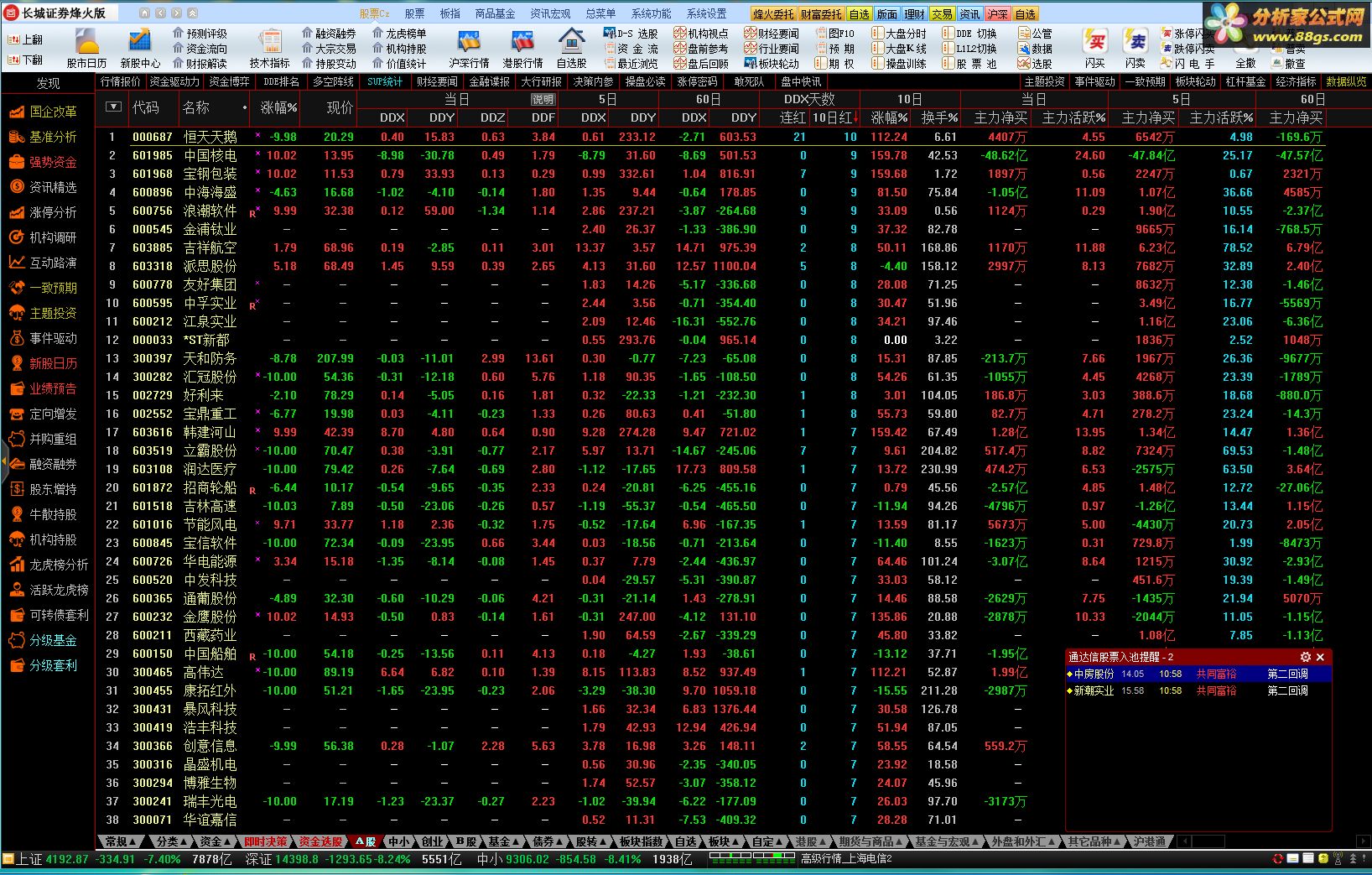Click the 理财 button
1372x875 pixels.
(x=915, y=13)
